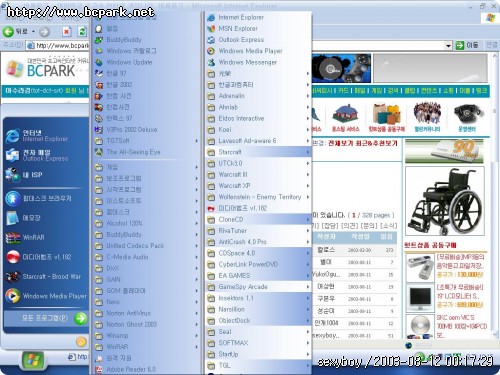Viewport: 500px width, 375px height.
Task: Open the Ahnlab program folder
Action: pos(258,107)
